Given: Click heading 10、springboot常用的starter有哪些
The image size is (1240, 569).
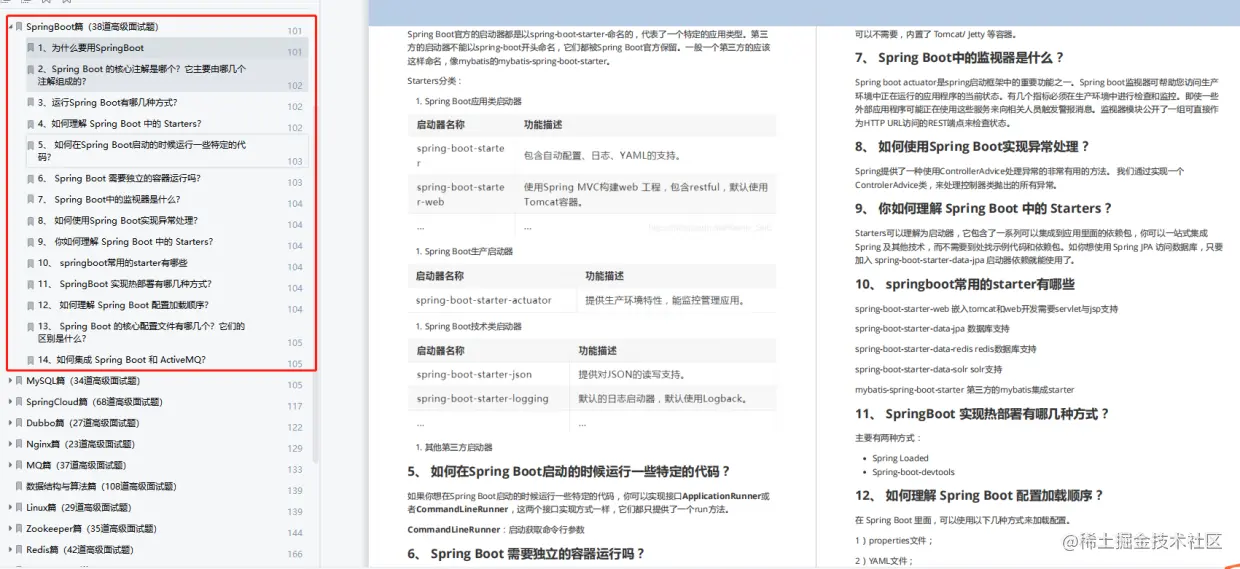Looking at the screenshot, I should coord(965,284).
